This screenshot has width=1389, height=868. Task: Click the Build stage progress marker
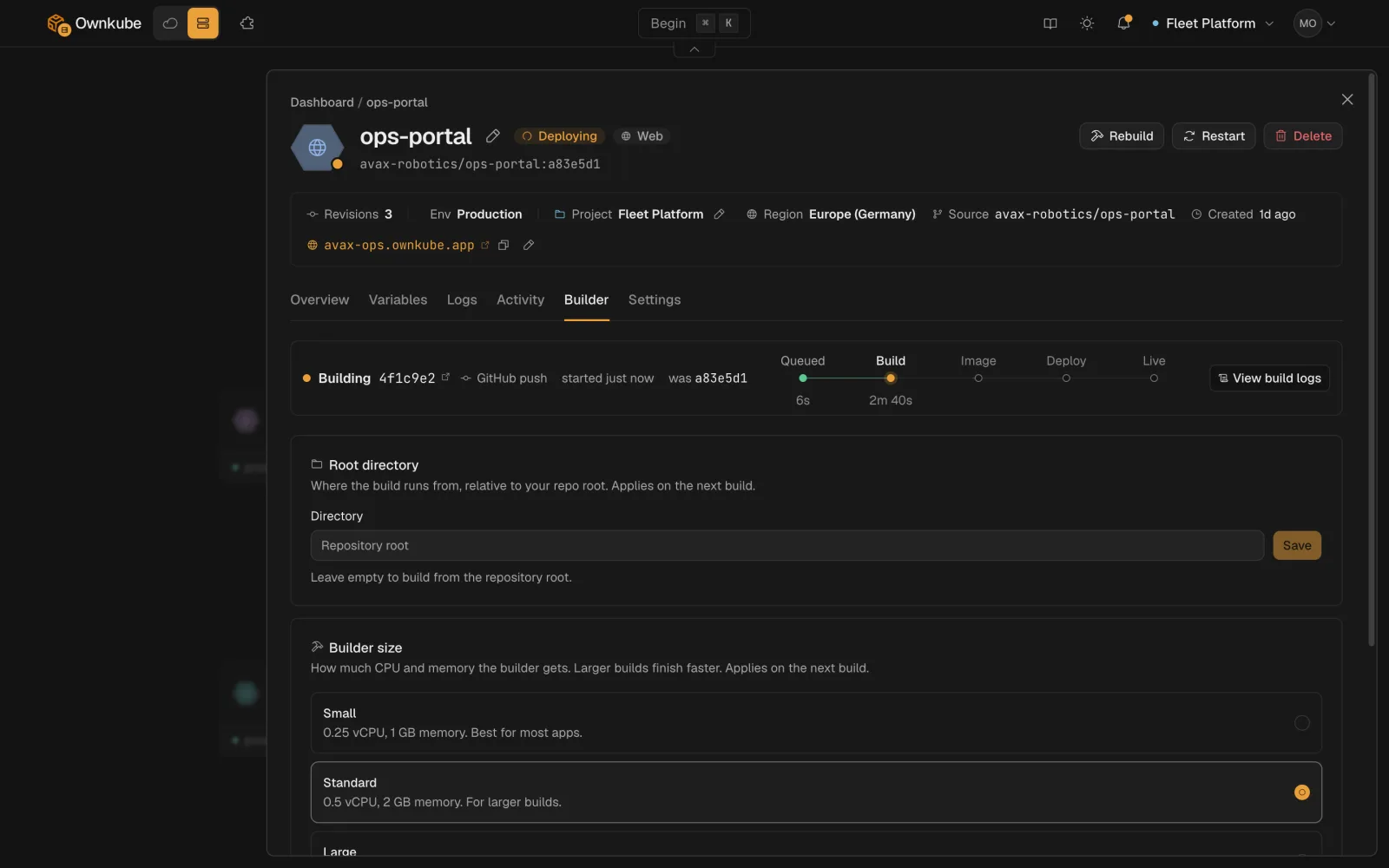pyautogui.click(x=891, y=378)
